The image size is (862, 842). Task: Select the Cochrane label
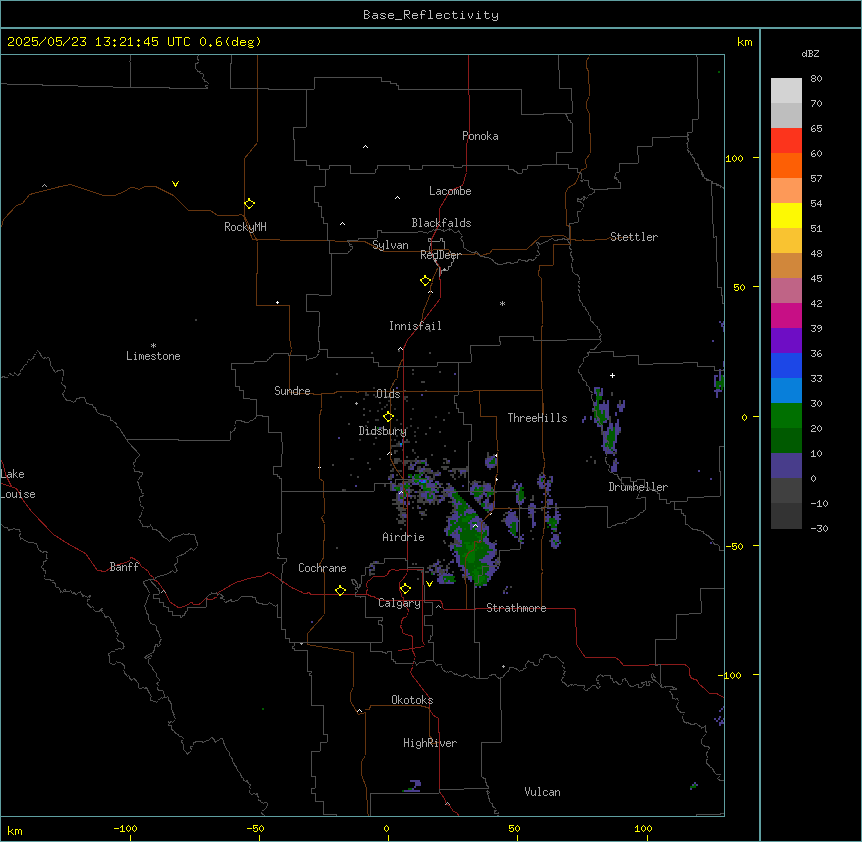[x=322, y=568]
